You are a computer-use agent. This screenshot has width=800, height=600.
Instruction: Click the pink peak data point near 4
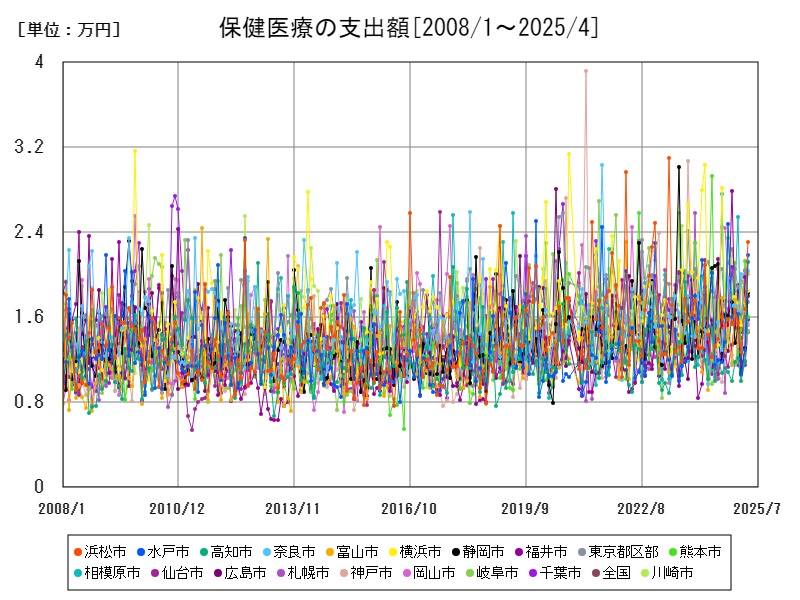586,71
